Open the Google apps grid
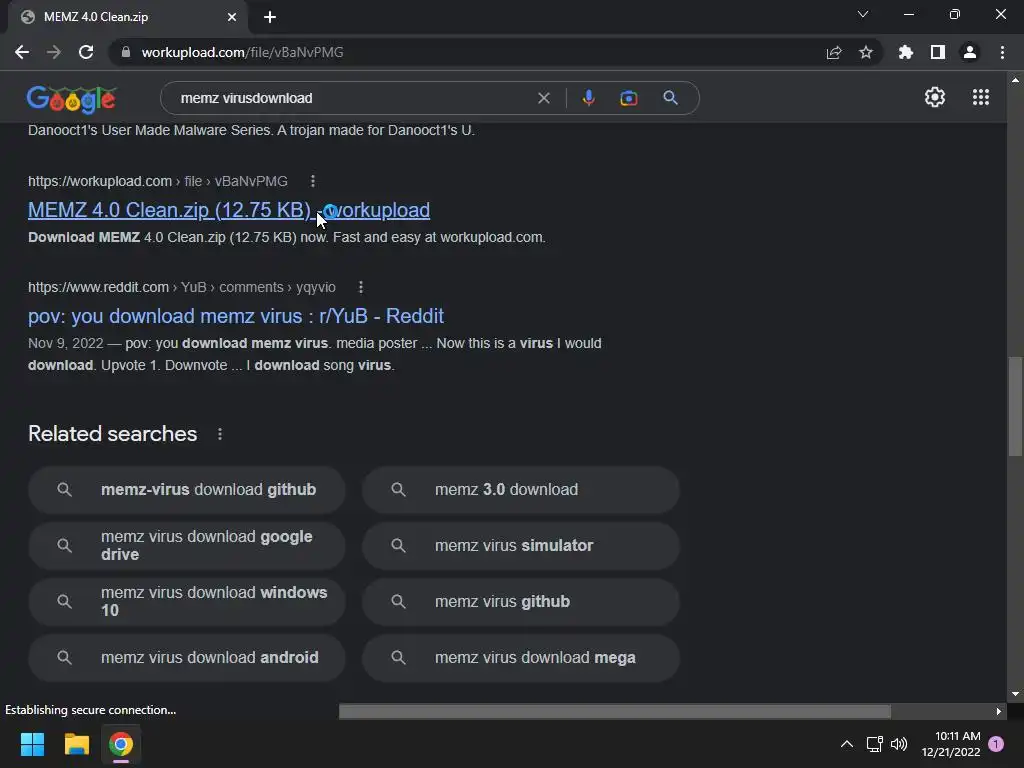 click(x=980, y=97)
